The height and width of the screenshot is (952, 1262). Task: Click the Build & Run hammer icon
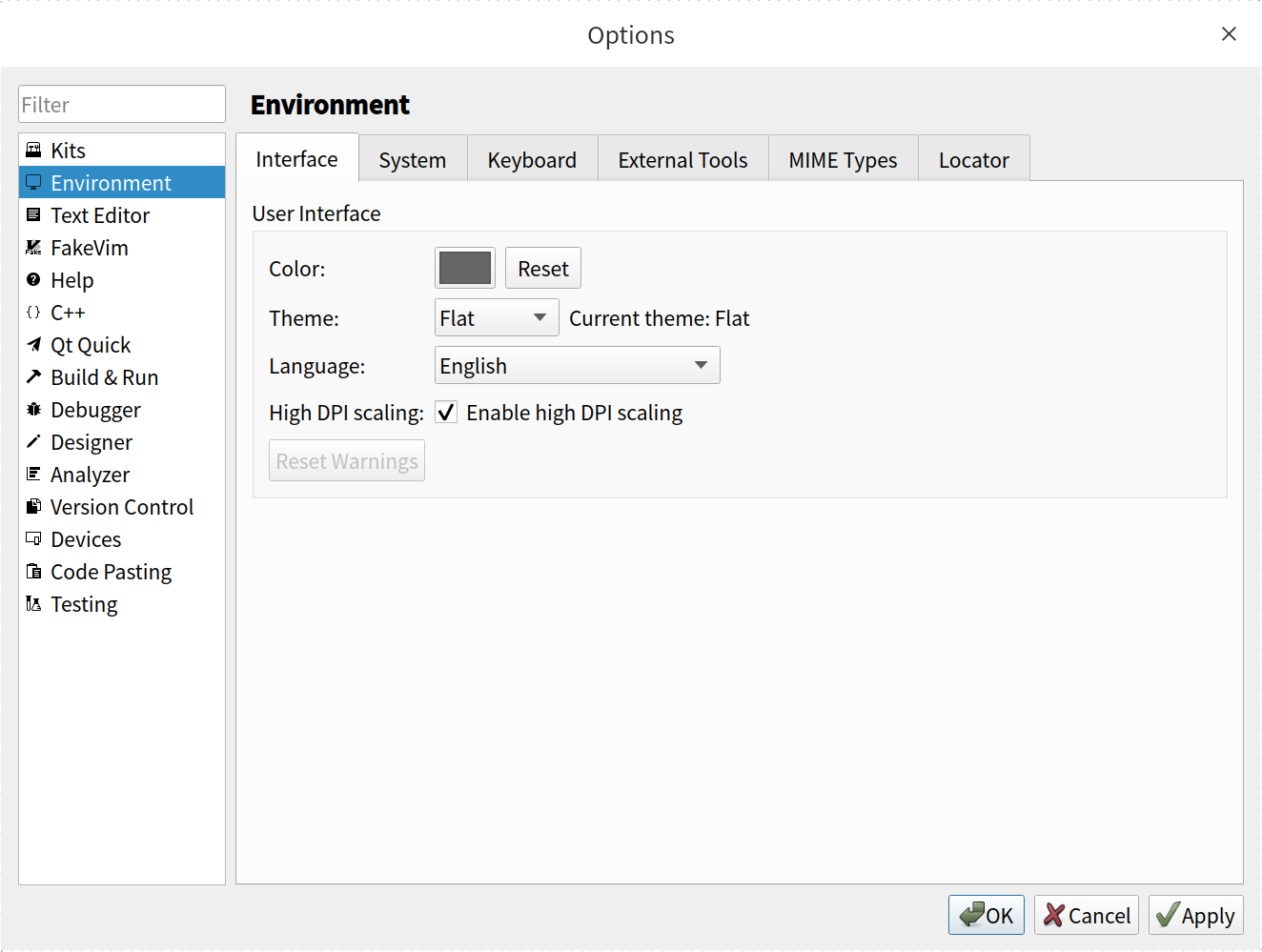coord(33,377)
